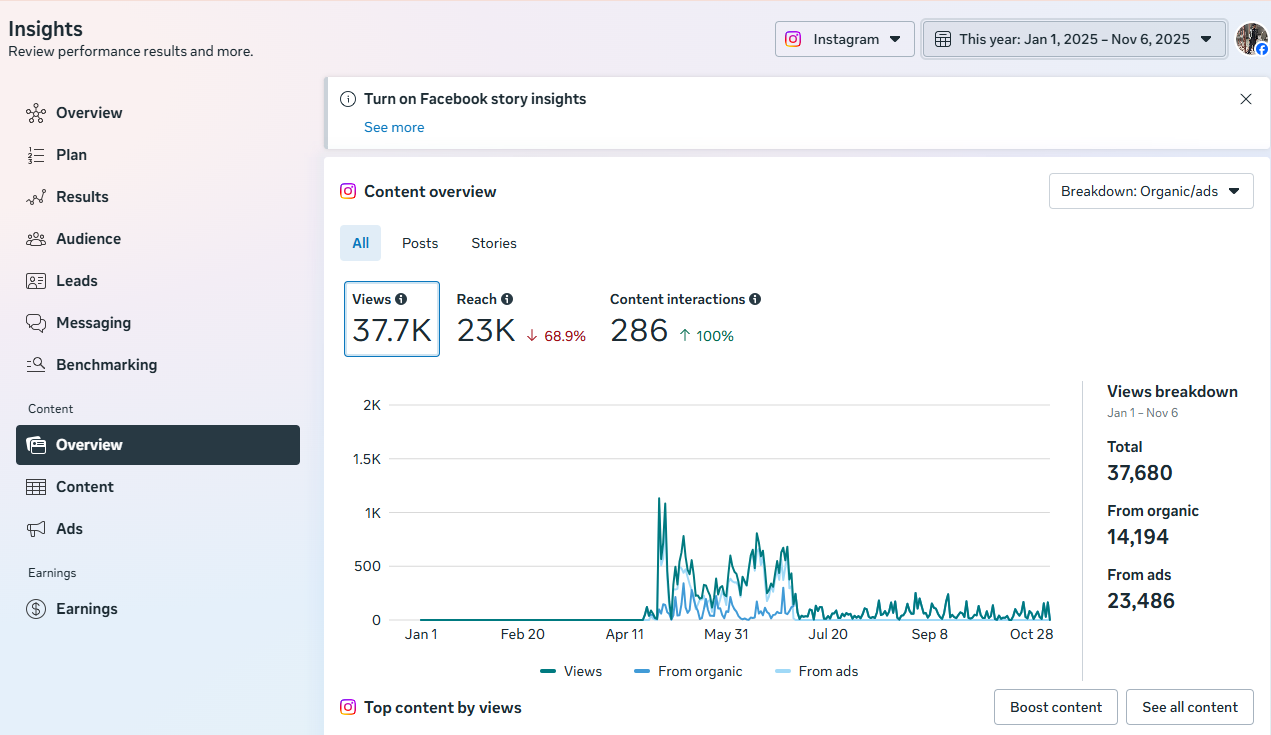
Task: Expand the Breakdown: Organic/ads dropdown
Action: [1150, 191]
